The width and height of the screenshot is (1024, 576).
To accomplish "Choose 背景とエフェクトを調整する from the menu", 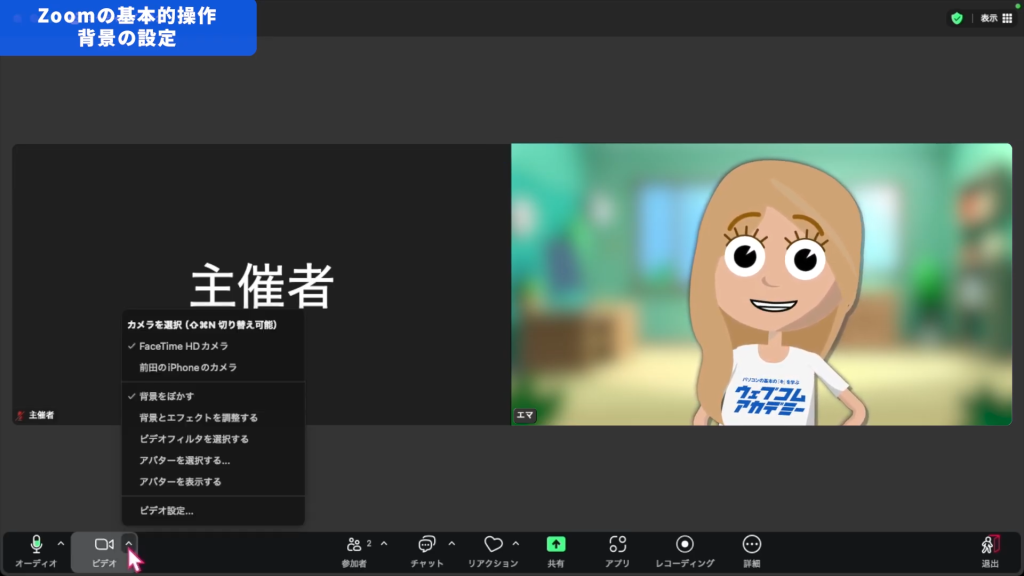I will click(x=198, y=418).
